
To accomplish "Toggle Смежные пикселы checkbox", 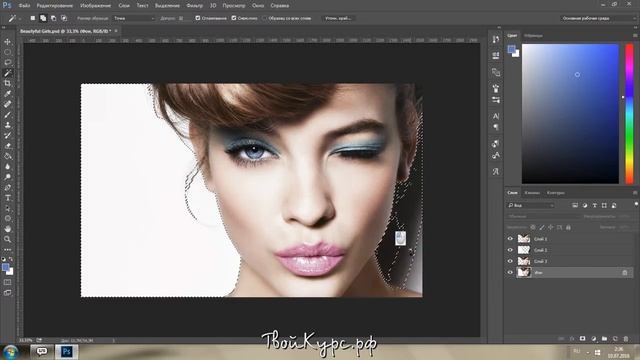I will point(234,18).
